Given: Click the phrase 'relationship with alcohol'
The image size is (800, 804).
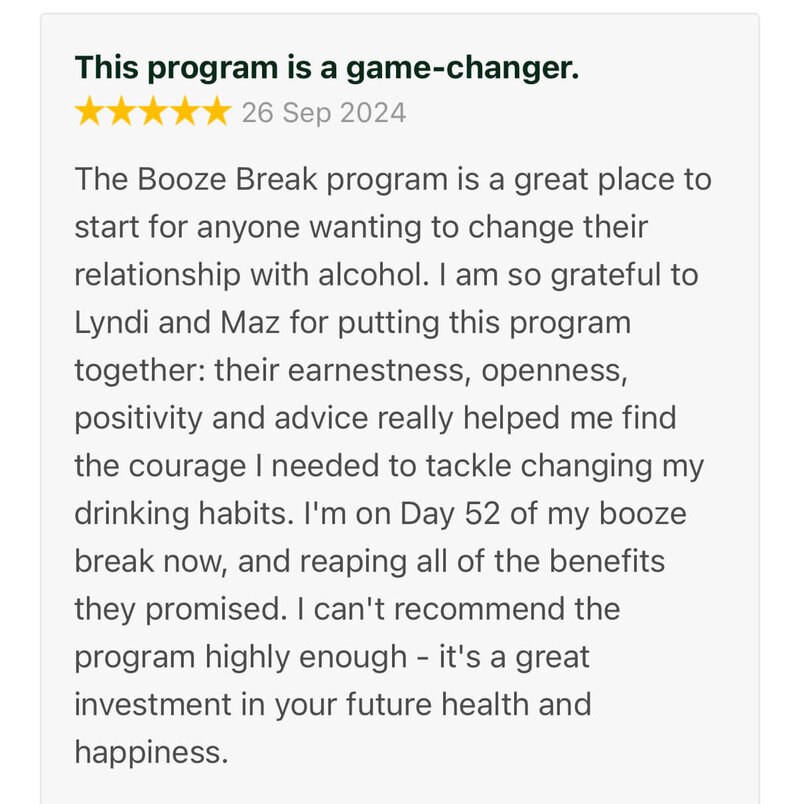Looking at the screenshot, I should pyautogui.click(x=251, y=275).
